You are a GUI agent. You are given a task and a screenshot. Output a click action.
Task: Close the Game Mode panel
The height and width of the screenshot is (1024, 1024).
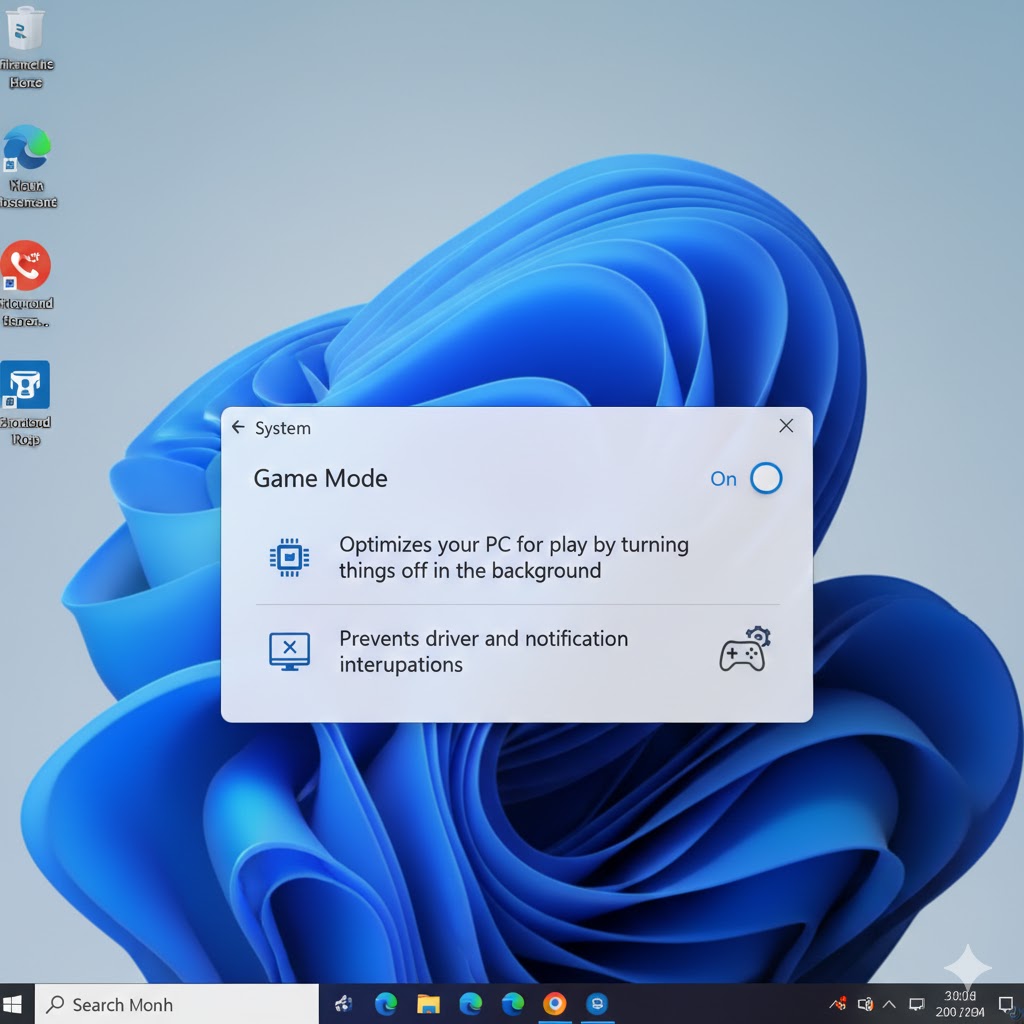(x=786, y=426)
